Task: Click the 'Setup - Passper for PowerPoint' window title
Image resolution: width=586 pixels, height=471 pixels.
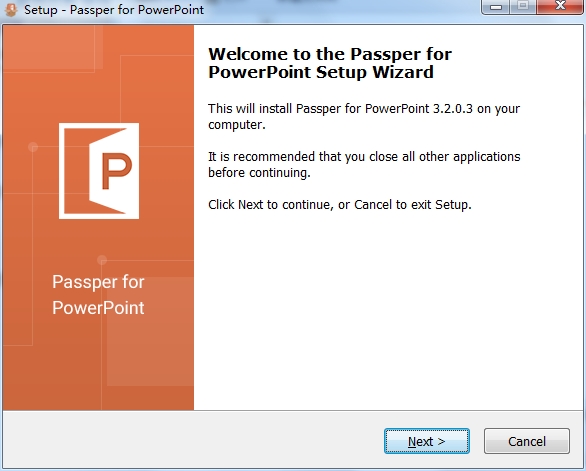Action: pyautogui.click(x=114, y=10)
